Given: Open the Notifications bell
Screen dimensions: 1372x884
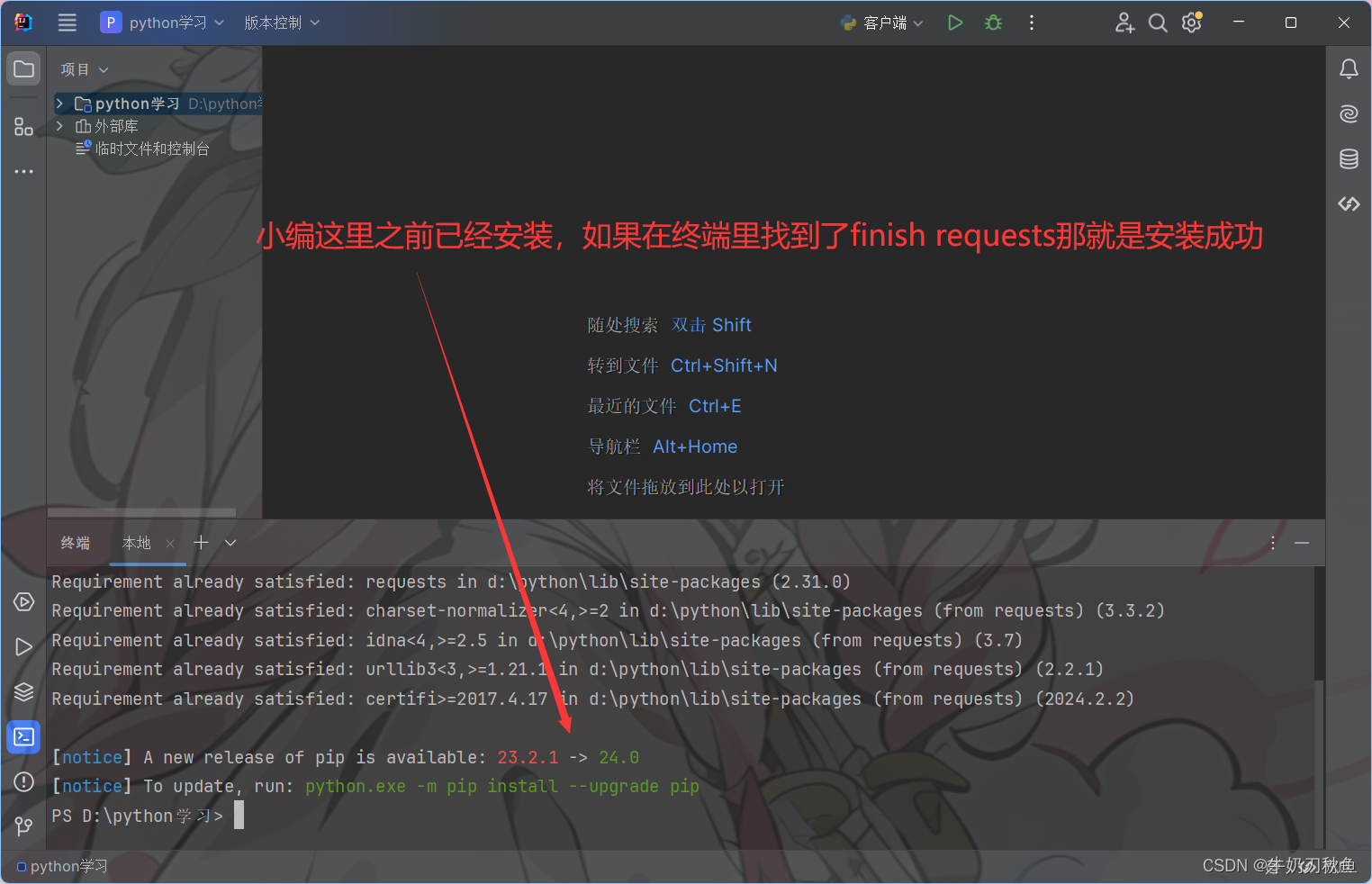Looking at the screenshot, I should click(x=1348, y=68).
